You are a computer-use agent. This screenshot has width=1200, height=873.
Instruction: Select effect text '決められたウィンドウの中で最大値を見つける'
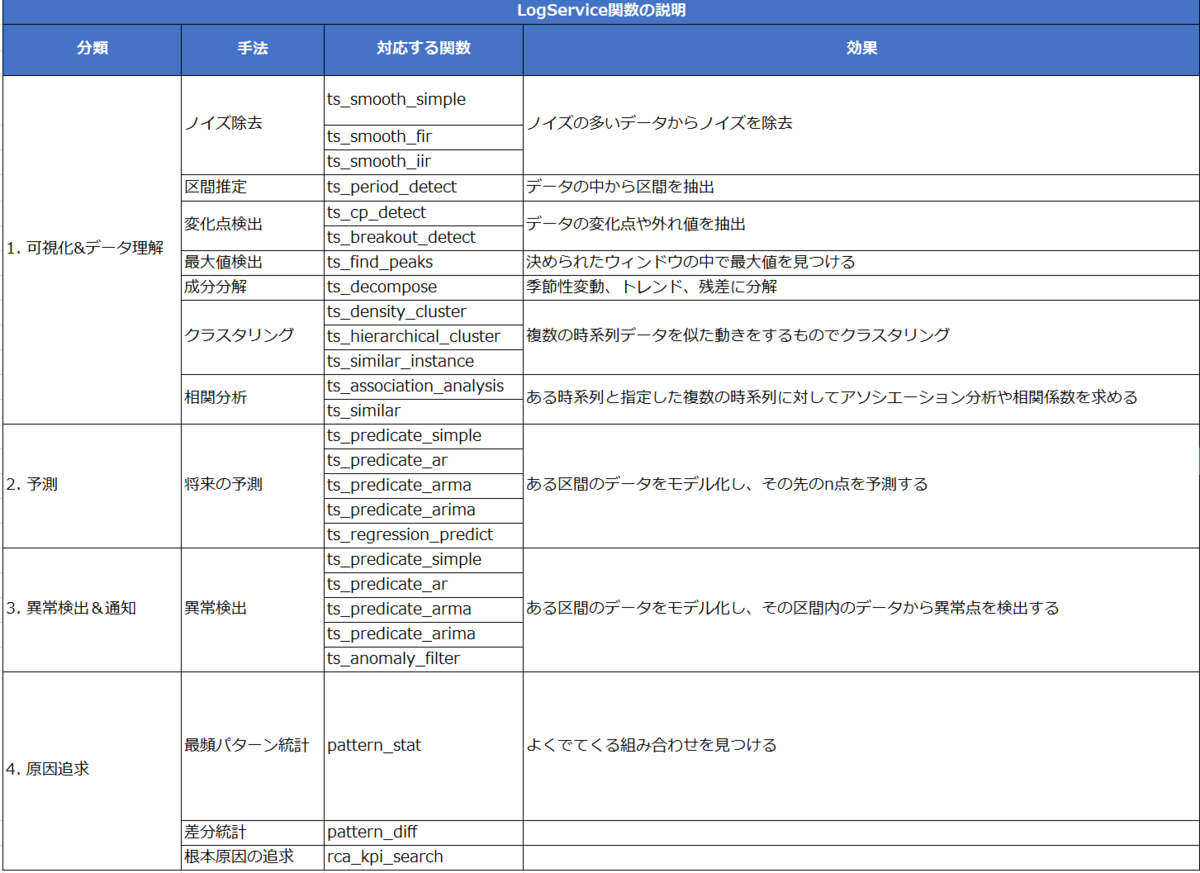pyautogui.click(x=691, y=262)
